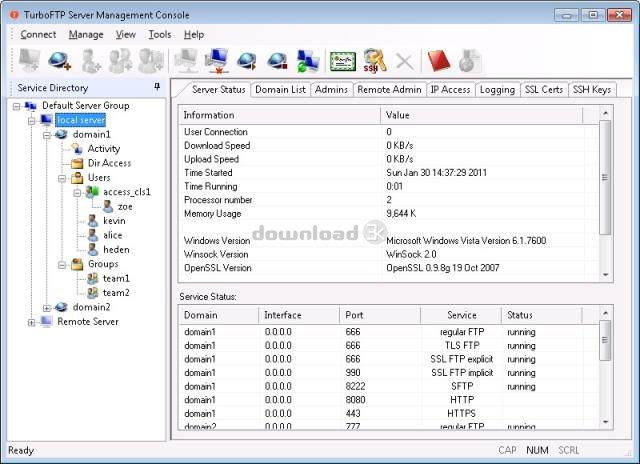
Task: Collapse the local server tree node
Action: (x=31, y=121)
